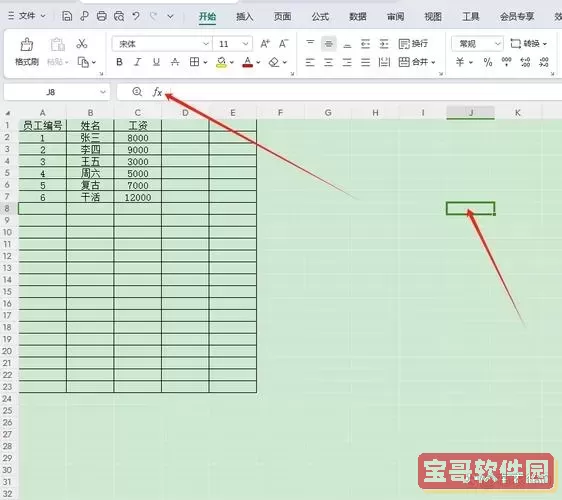Click the Insert Function (fx) icon
This screenshot has height=500, width=562.
157,92
